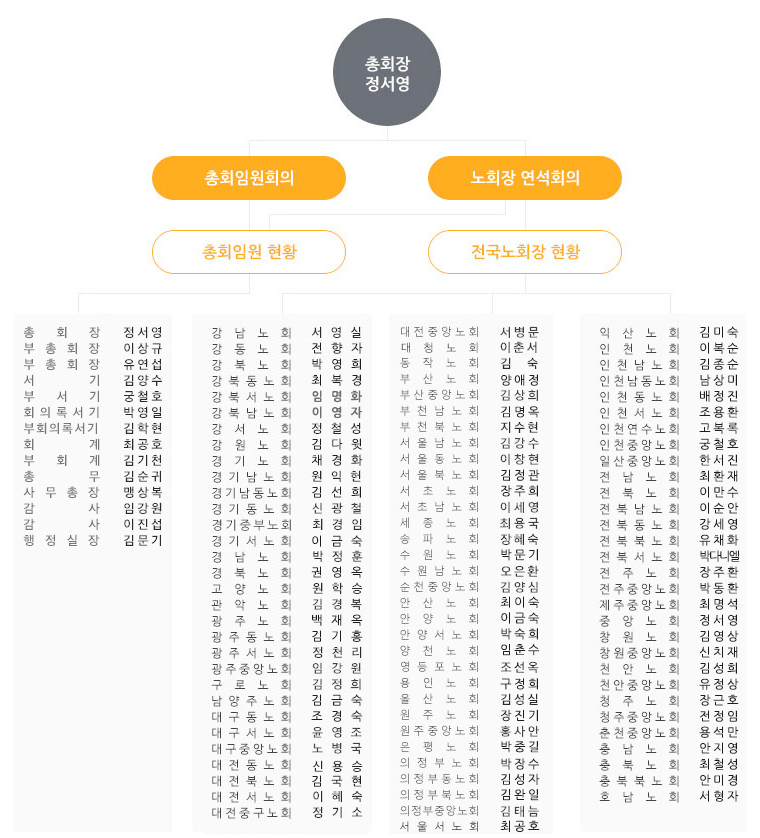Click the 대전중앙노회 서병문 entry
Image resolution: width=760 pixels, height=838 pixels.
click(x=470, y=332)
